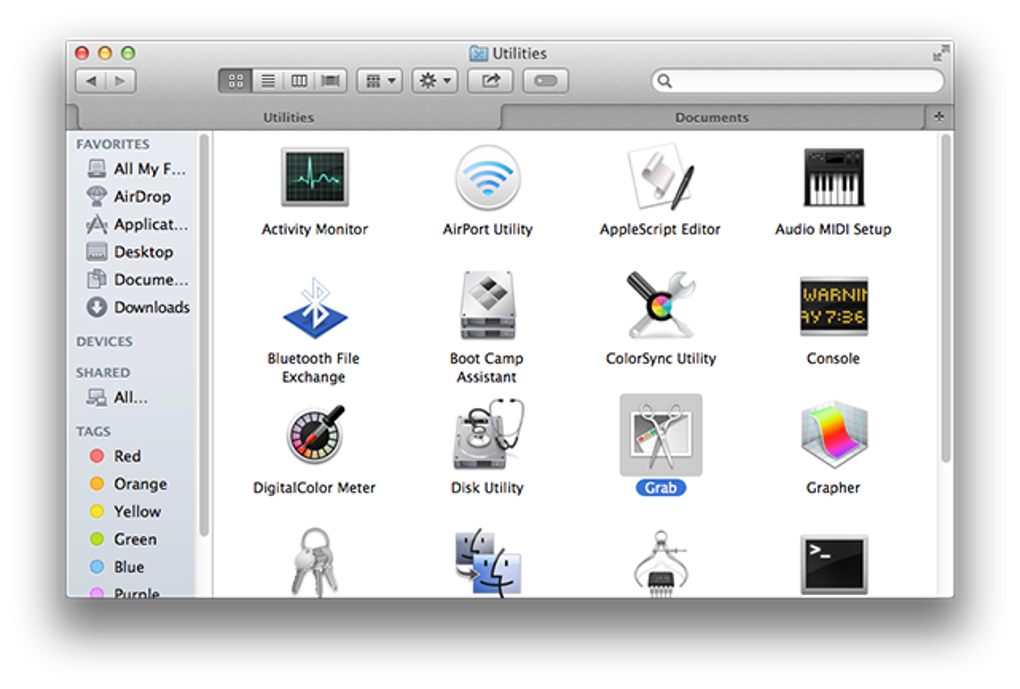Open the item arrangement dropdown
Screen dimensions: 1020x689
(378, 81)
